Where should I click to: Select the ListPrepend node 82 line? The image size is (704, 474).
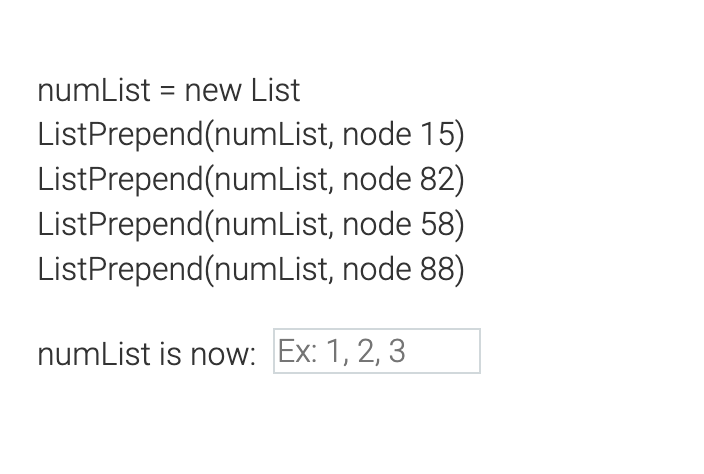pos(251,180)
